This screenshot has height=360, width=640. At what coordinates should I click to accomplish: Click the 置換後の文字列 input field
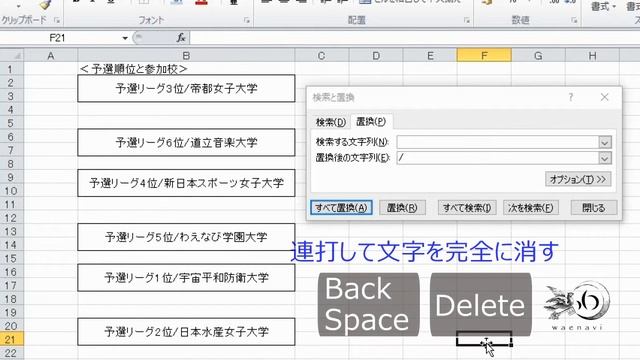click(498, 158)
